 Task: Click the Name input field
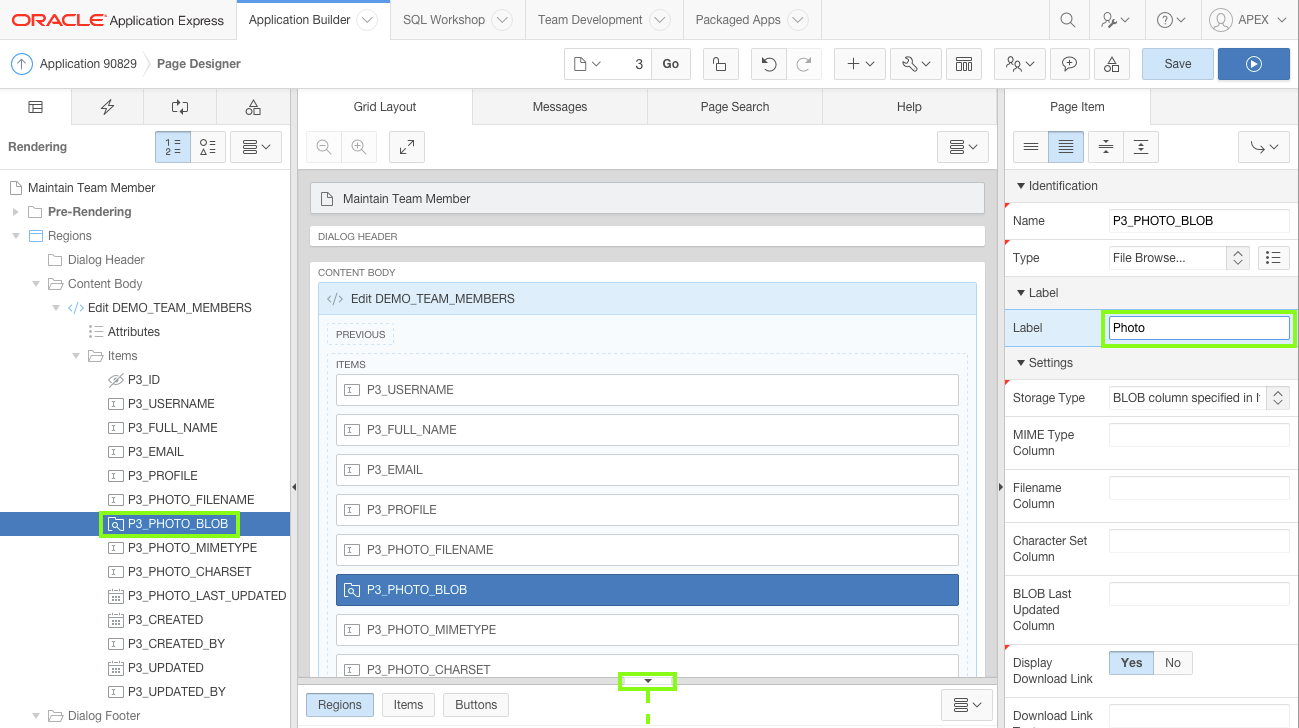pos(1199,221)
